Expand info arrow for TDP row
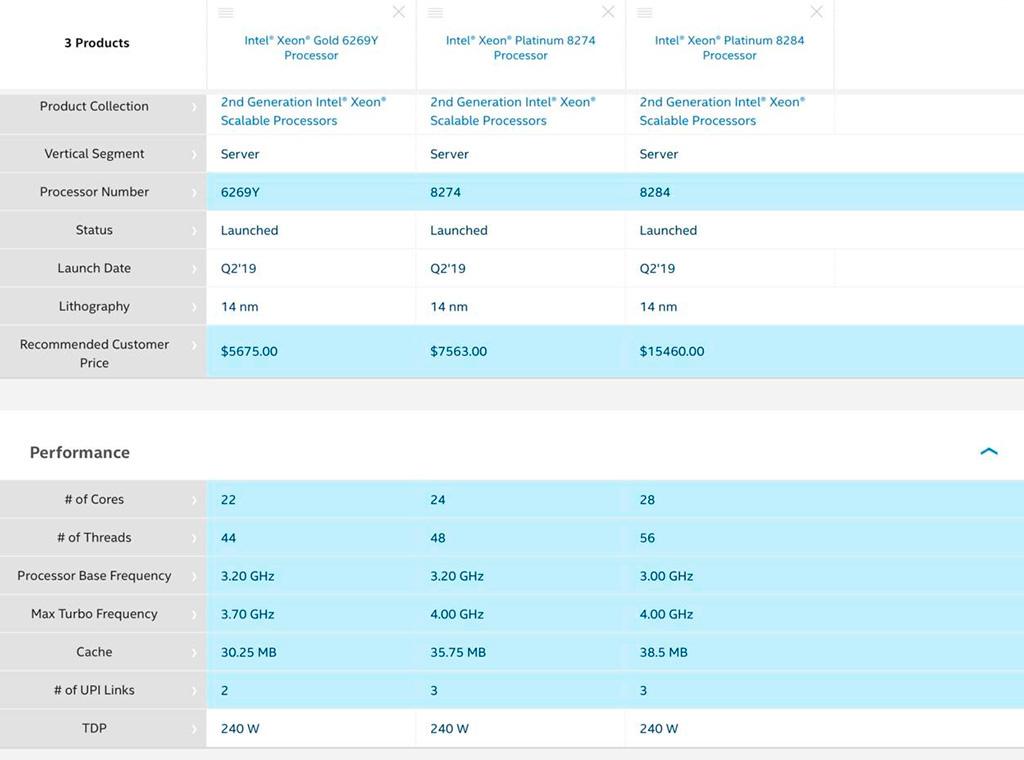Viewport: 1024px width, 760px height. [194, 729]
